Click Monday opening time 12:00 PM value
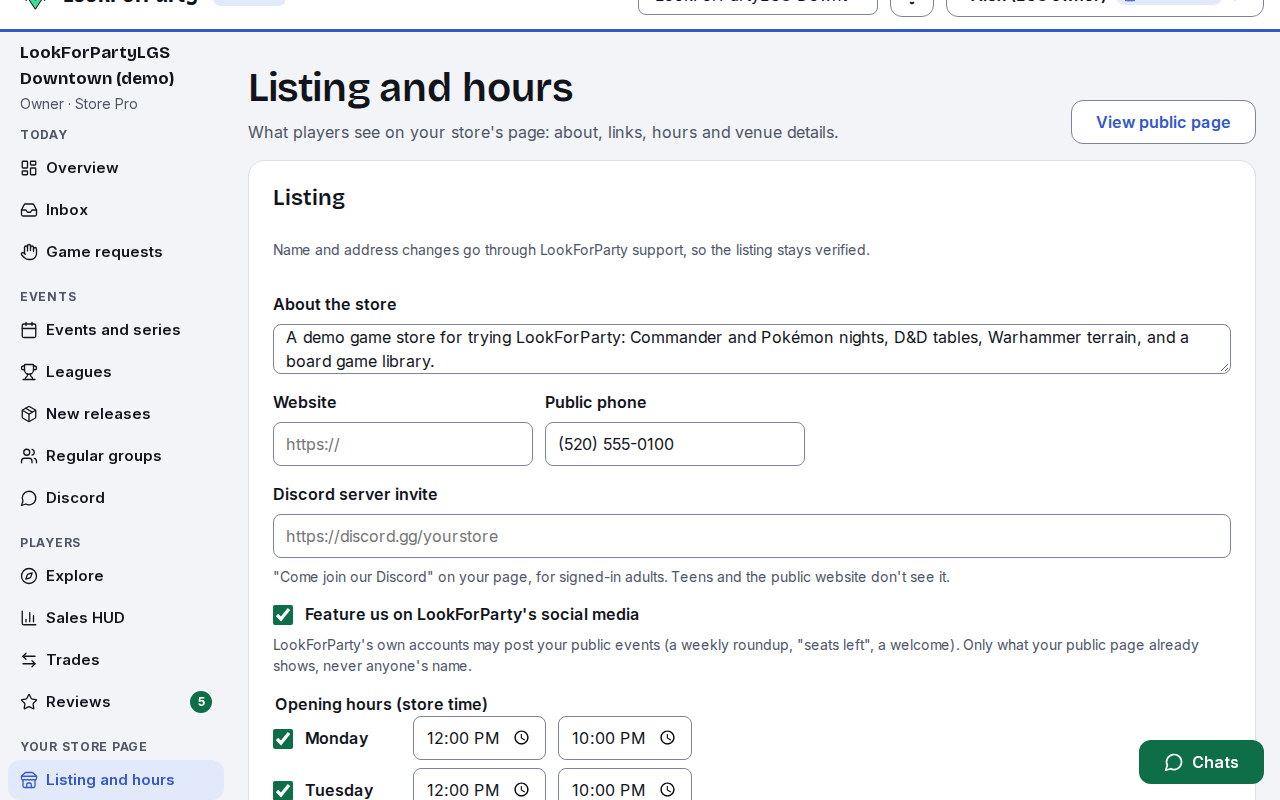This screenshot has width=1280, height=800. (463, 738)
